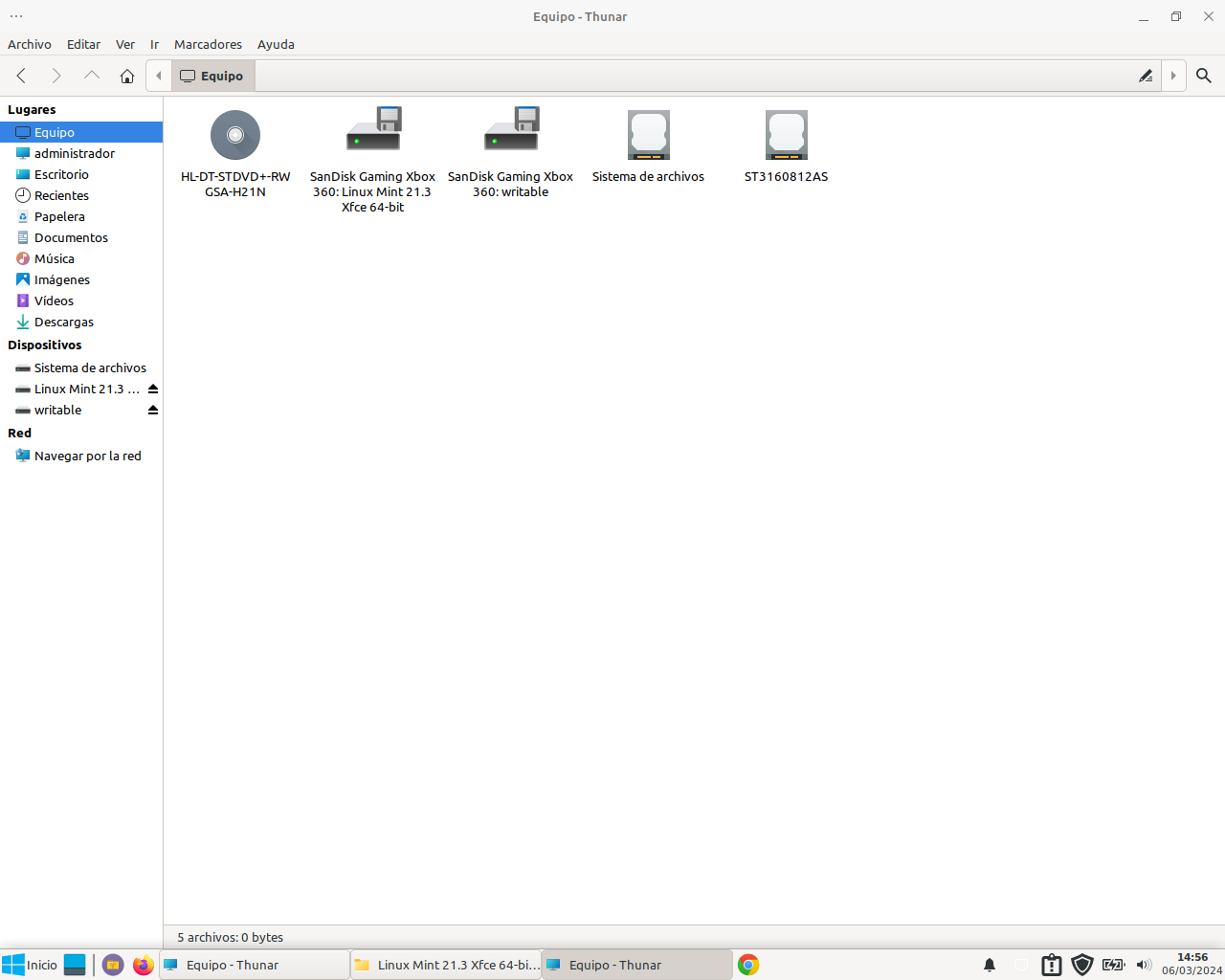Screen dimensions: 1225x980
Task: Eject the Linux Mint 21.3 device
Action: pos(153,389)
